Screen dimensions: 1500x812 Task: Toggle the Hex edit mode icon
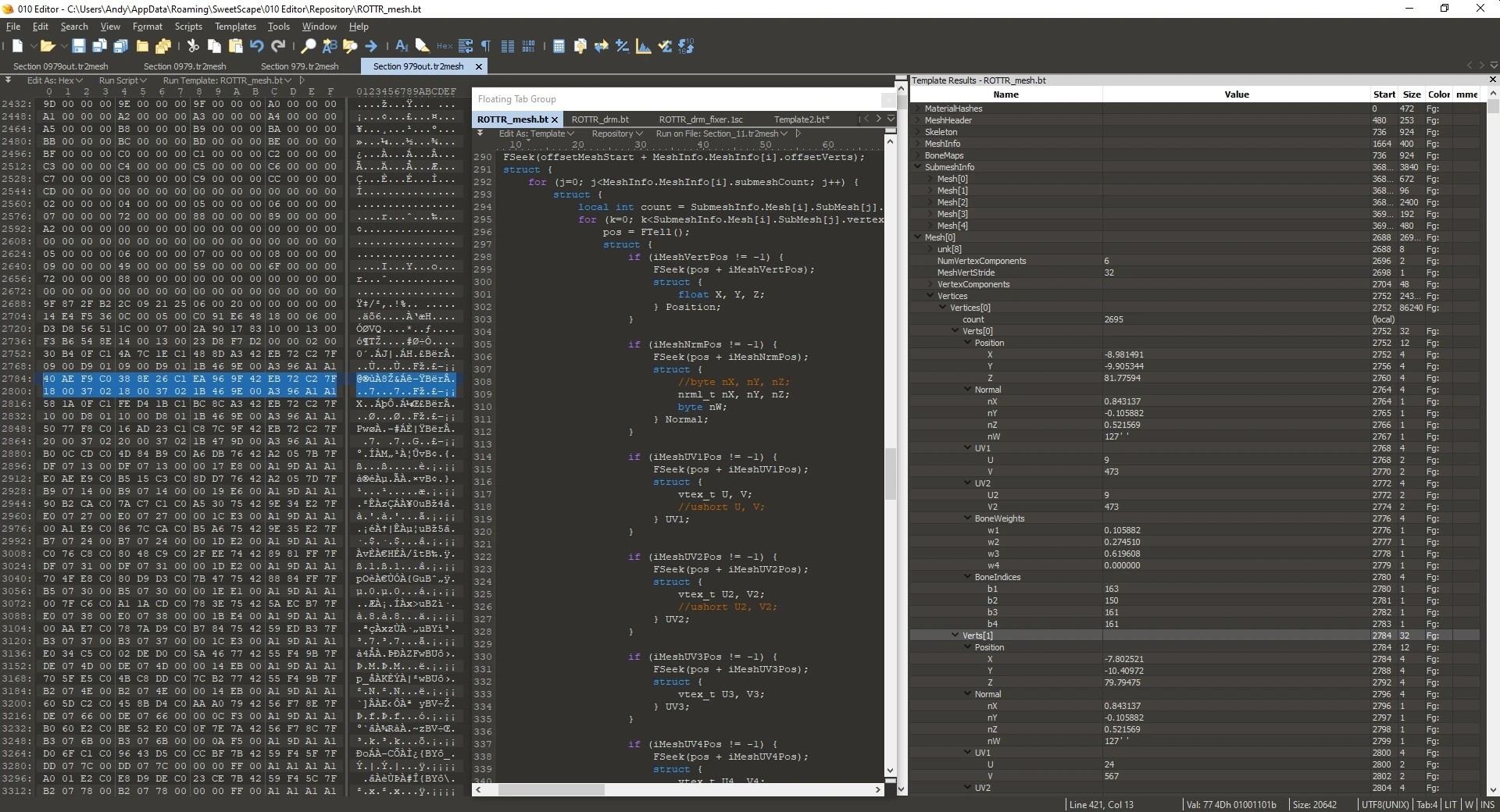(445, 46)
